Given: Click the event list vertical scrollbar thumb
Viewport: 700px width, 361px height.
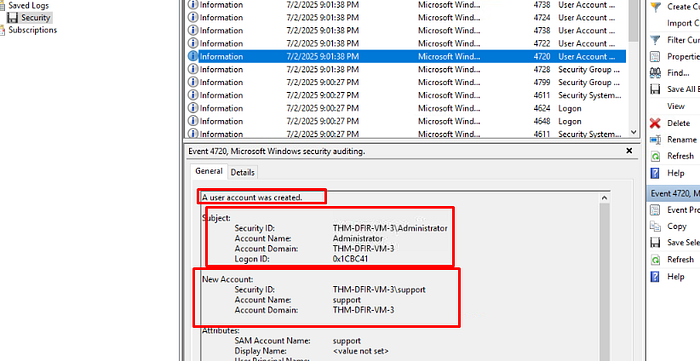Looking at the screenshot, I should click(633, 21).
